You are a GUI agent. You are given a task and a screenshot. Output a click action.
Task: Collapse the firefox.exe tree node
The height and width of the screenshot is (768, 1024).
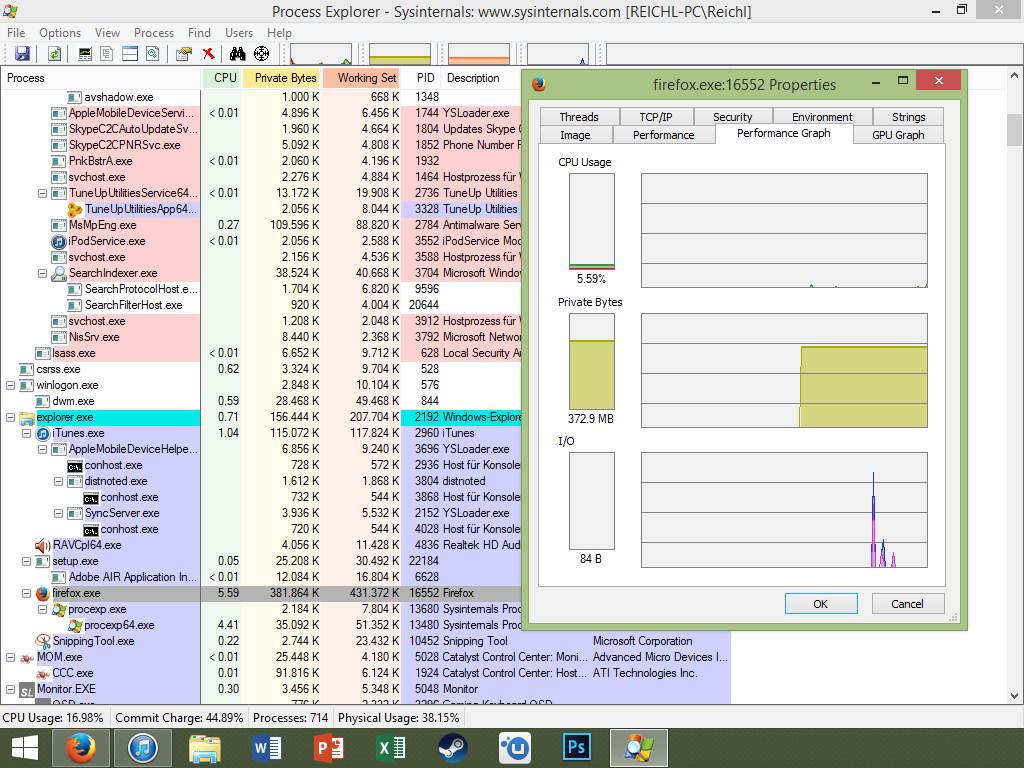tap(26, 593)
